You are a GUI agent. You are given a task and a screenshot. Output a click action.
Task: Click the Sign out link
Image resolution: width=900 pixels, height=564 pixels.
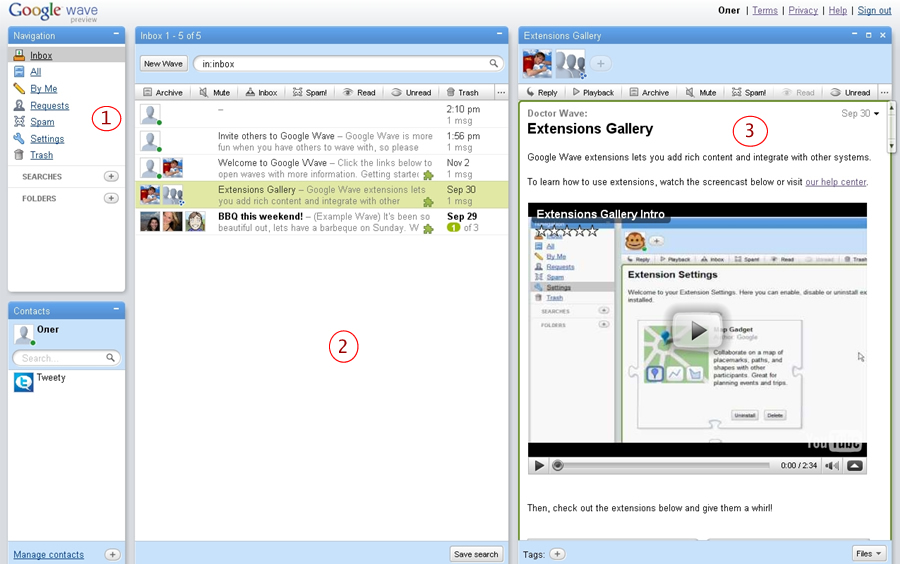(x=874, y=10)
